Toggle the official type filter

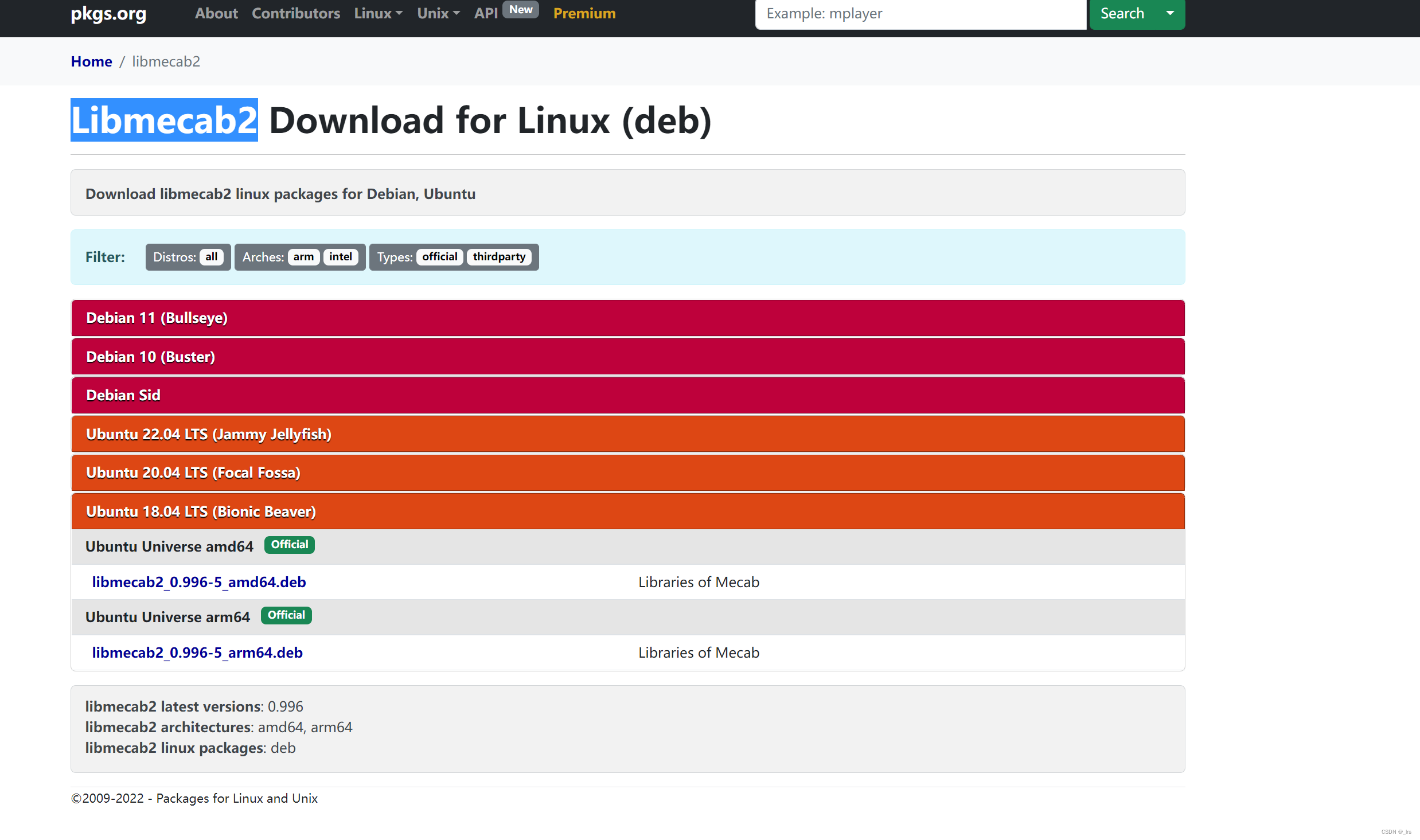(x=439, y=257)
